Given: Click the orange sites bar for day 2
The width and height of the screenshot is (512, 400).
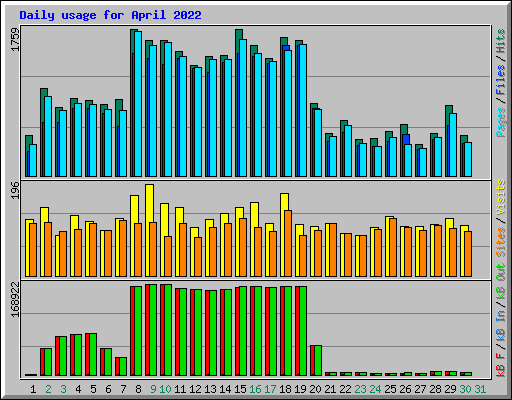Looking at the screenshot, I should pos(48,249).
